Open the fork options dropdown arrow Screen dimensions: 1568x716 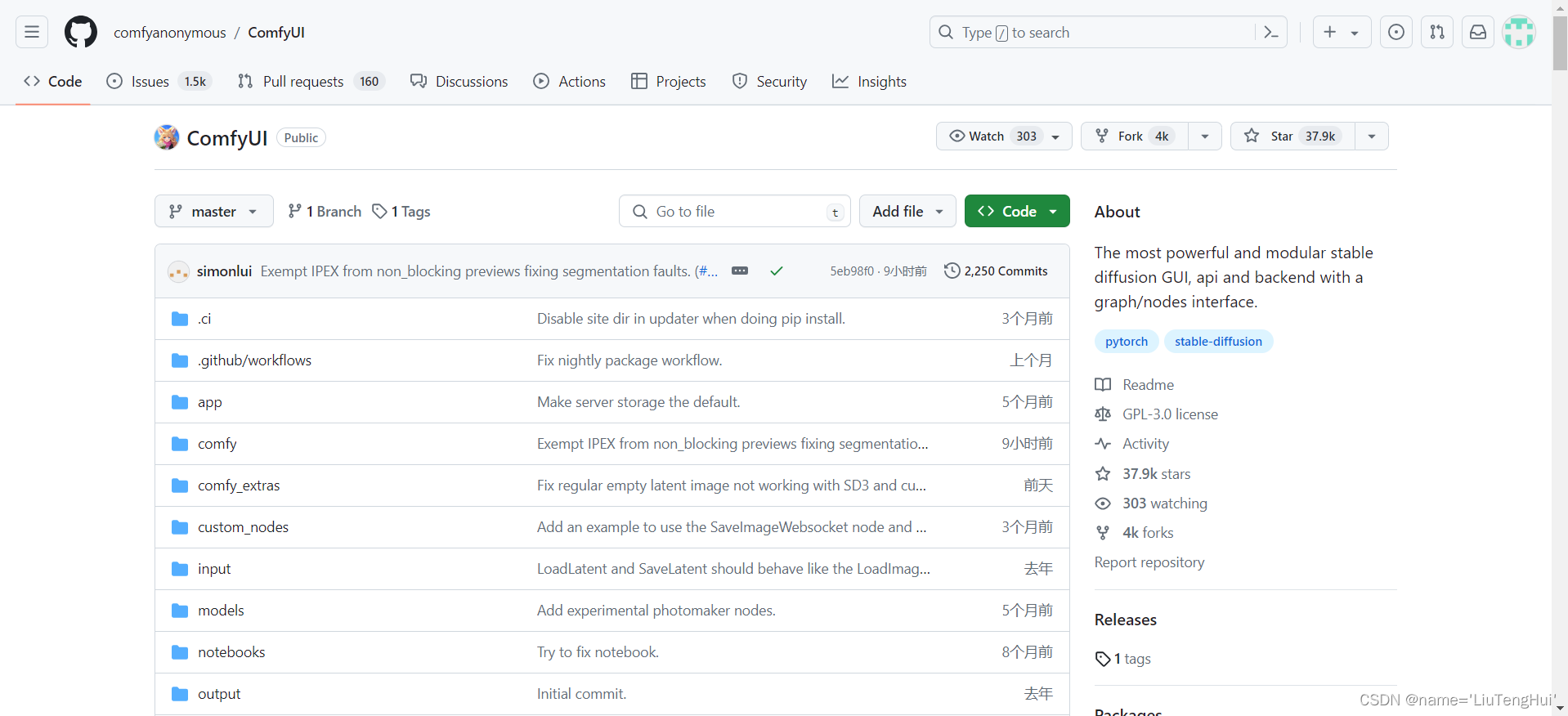pyautogui.click(x=1205, y=136)
